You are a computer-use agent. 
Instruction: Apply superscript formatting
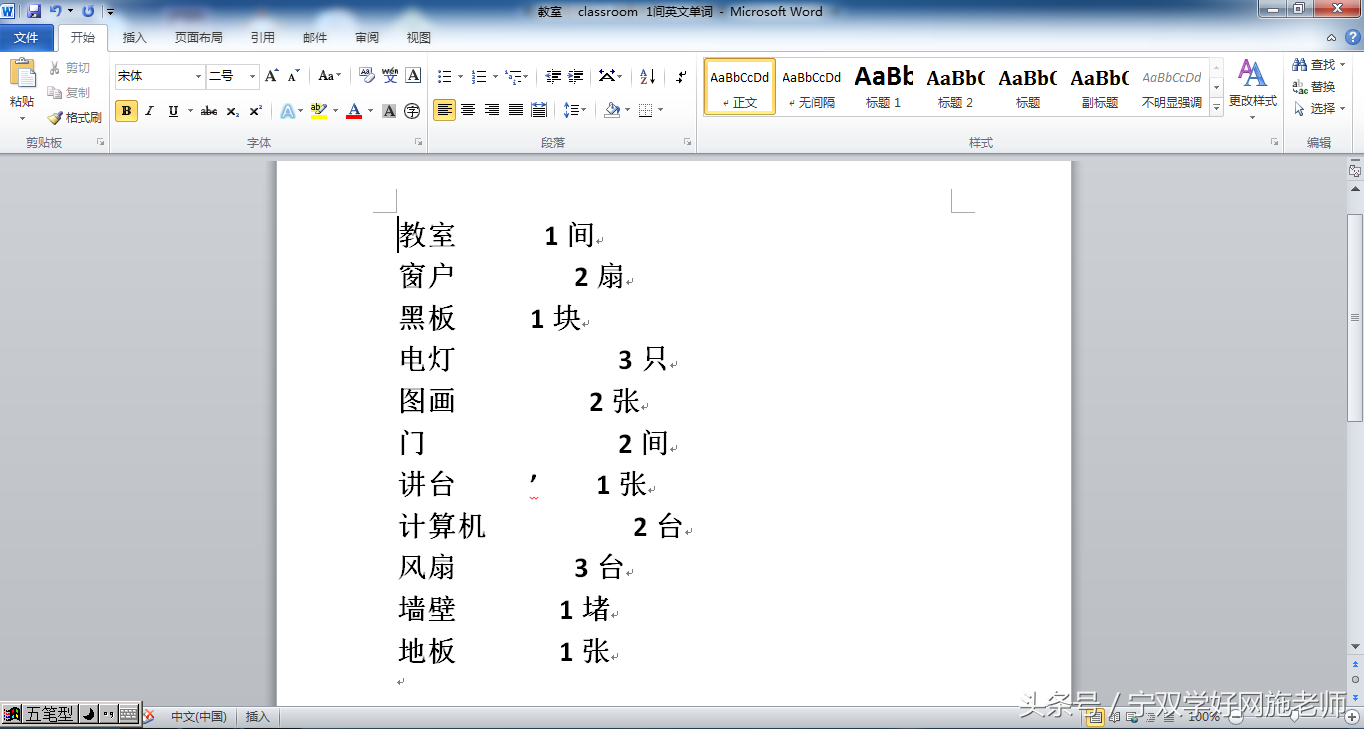[x=256, y=111]
